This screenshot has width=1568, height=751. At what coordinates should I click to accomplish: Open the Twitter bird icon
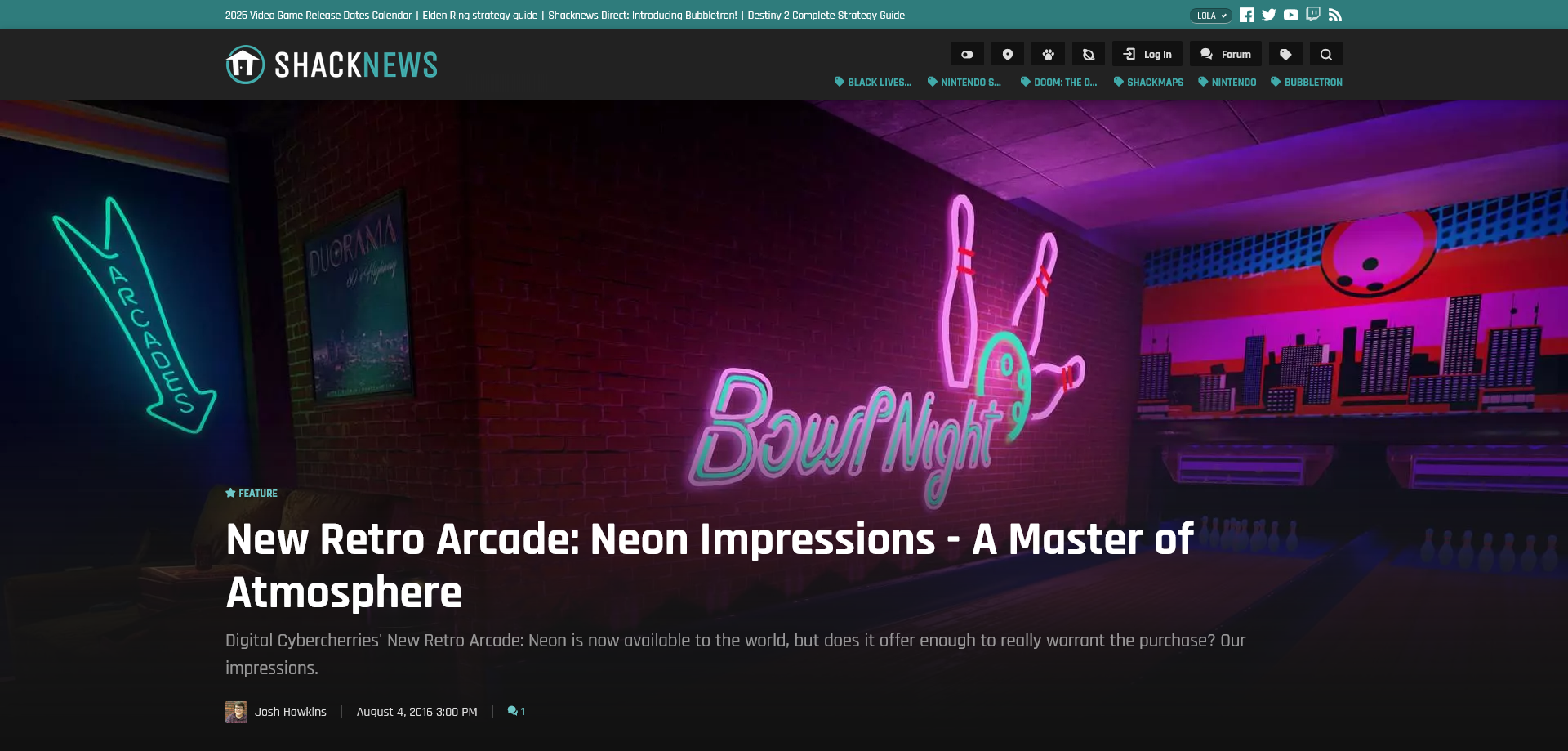[1268, 15]
